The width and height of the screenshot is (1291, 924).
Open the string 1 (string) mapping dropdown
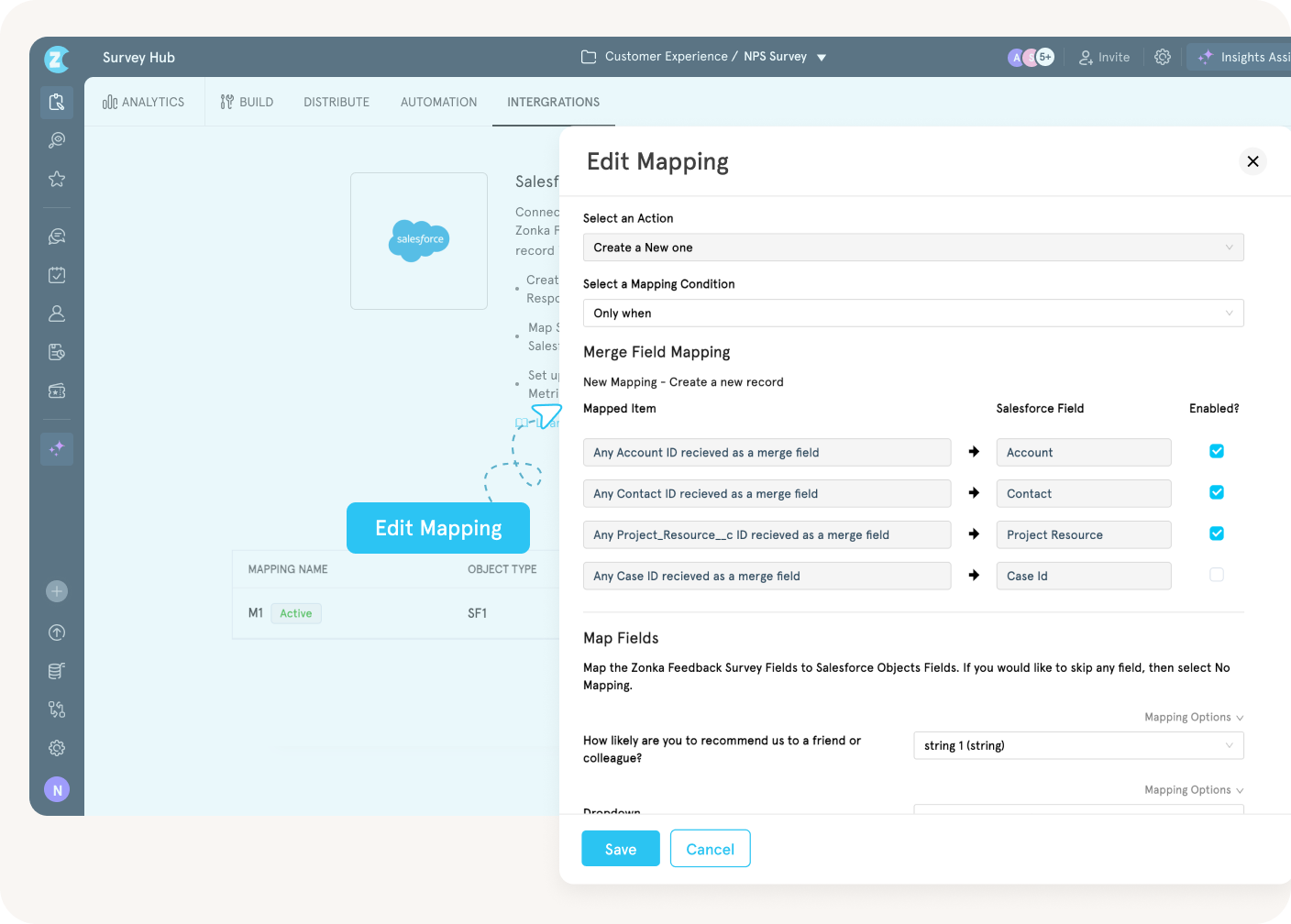(1078, 745)
